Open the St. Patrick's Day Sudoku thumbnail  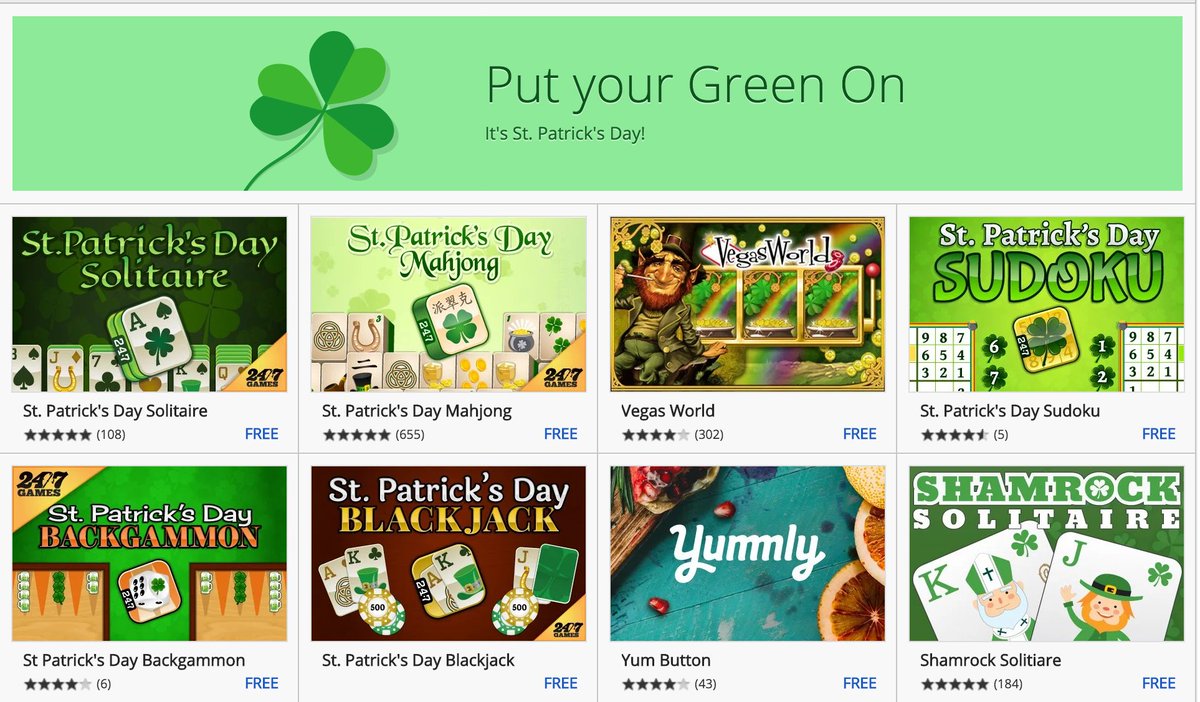tap(1046, 304)
